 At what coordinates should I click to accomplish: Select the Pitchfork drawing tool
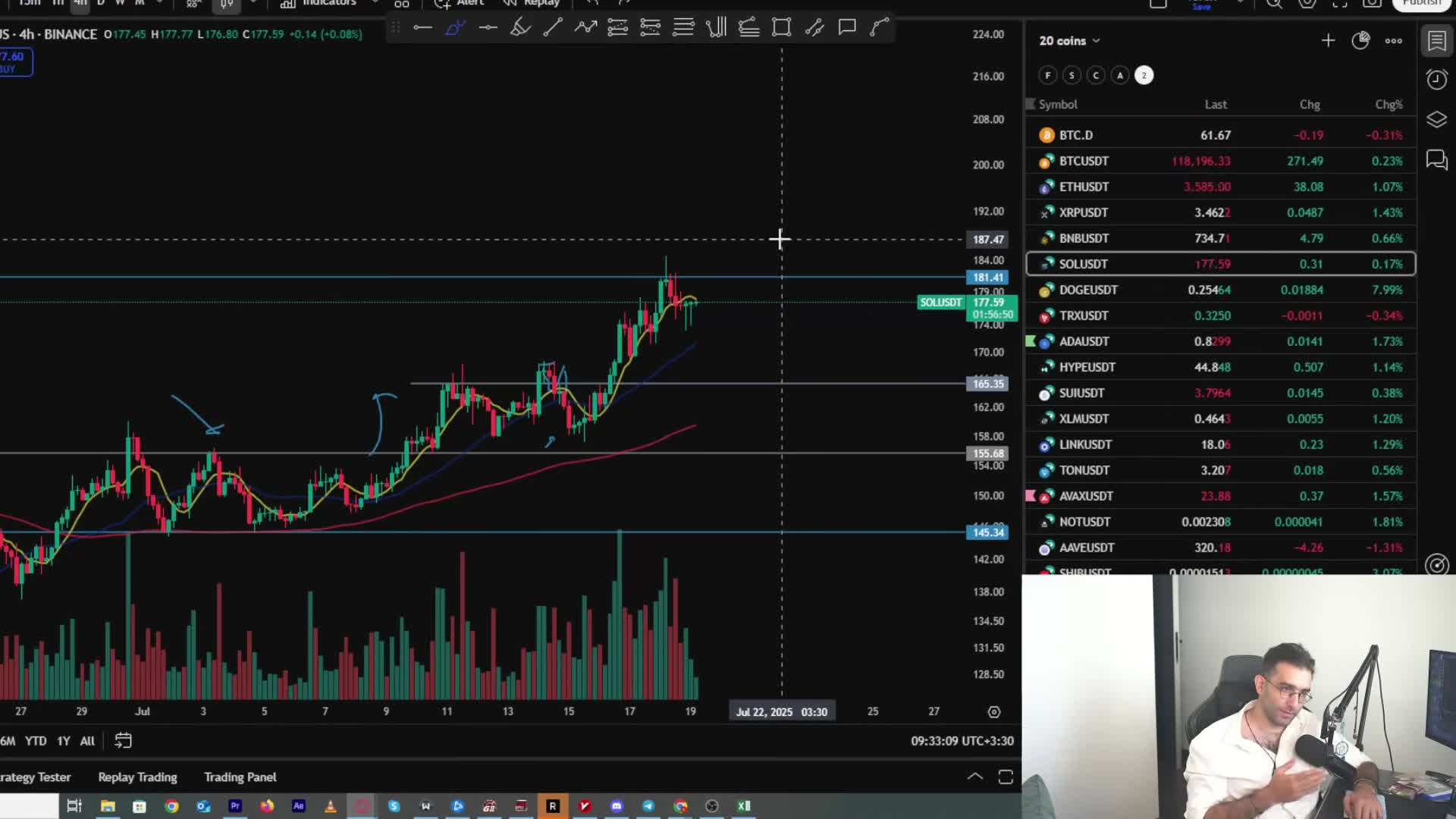[716, 28]
